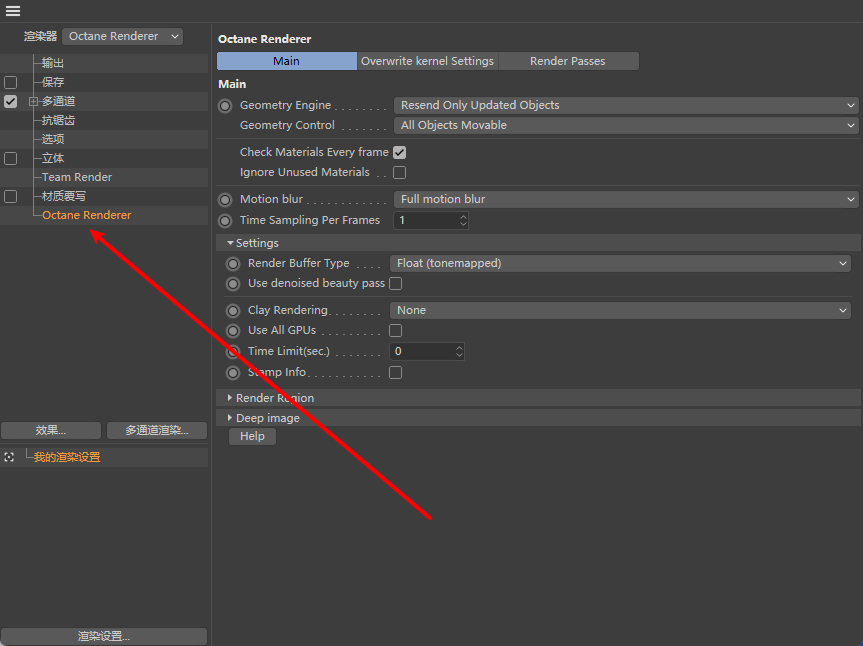Viewport: 863px width, 646px height.
Task: Click the 渲染设置... button
Action: click(x=104, y=636)
